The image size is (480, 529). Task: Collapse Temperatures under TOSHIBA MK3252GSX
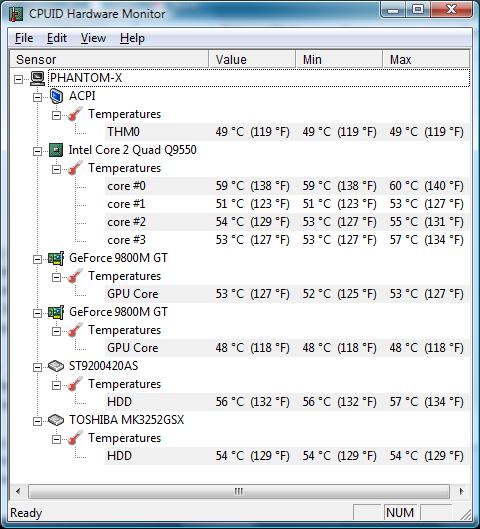click(x=56, y=439)
